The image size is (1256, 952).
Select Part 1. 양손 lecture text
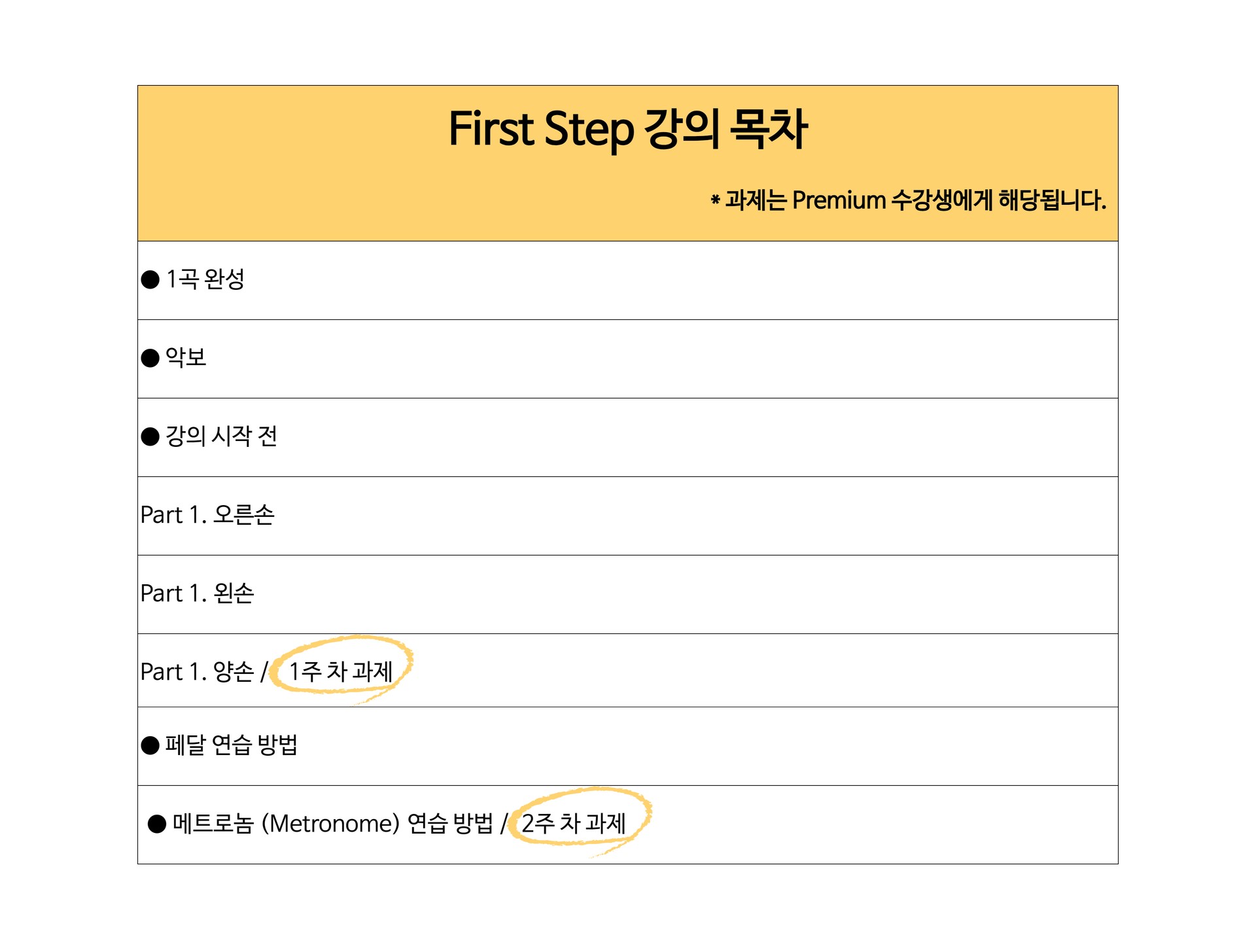[x=197, y=672]
